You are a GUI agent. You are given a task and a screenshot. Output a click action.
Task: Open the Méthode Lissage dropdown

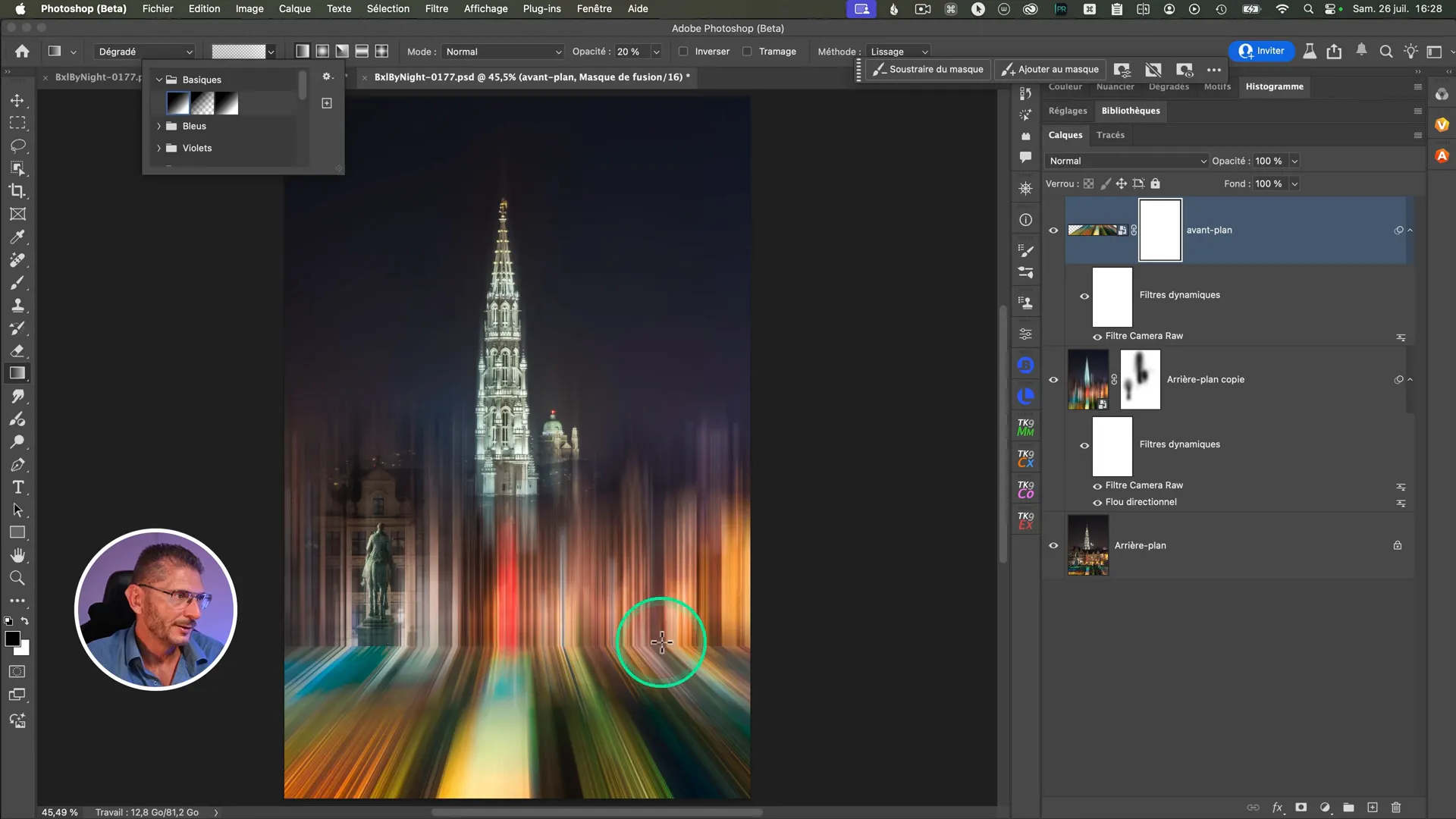coord(899,52)
